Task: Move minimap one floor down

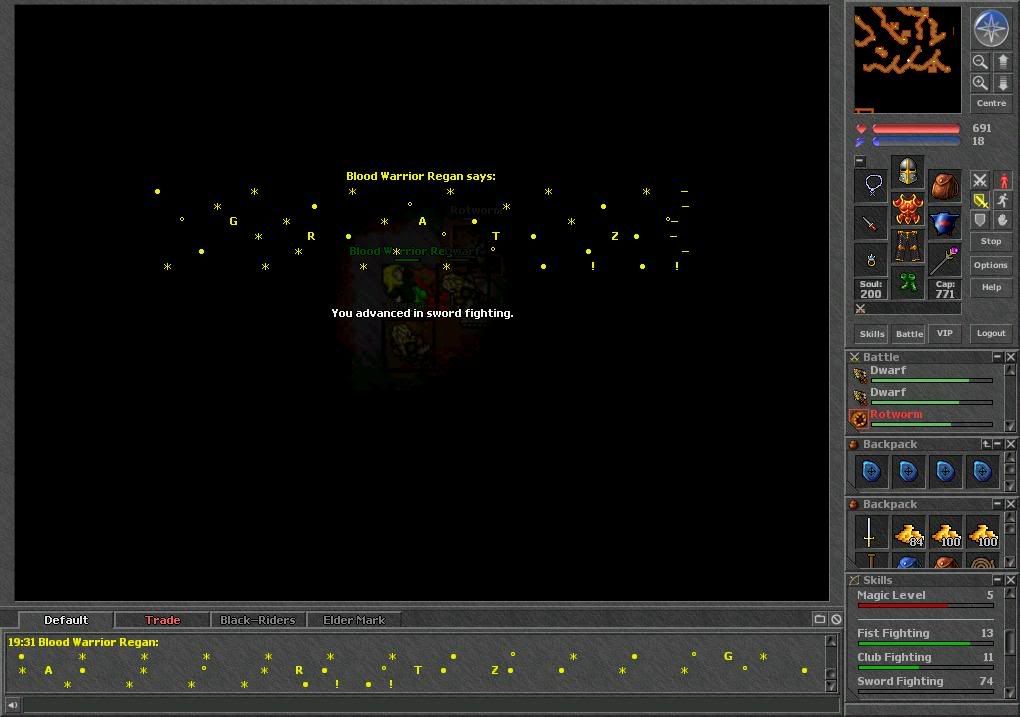Action: [x=1002, y=83]
